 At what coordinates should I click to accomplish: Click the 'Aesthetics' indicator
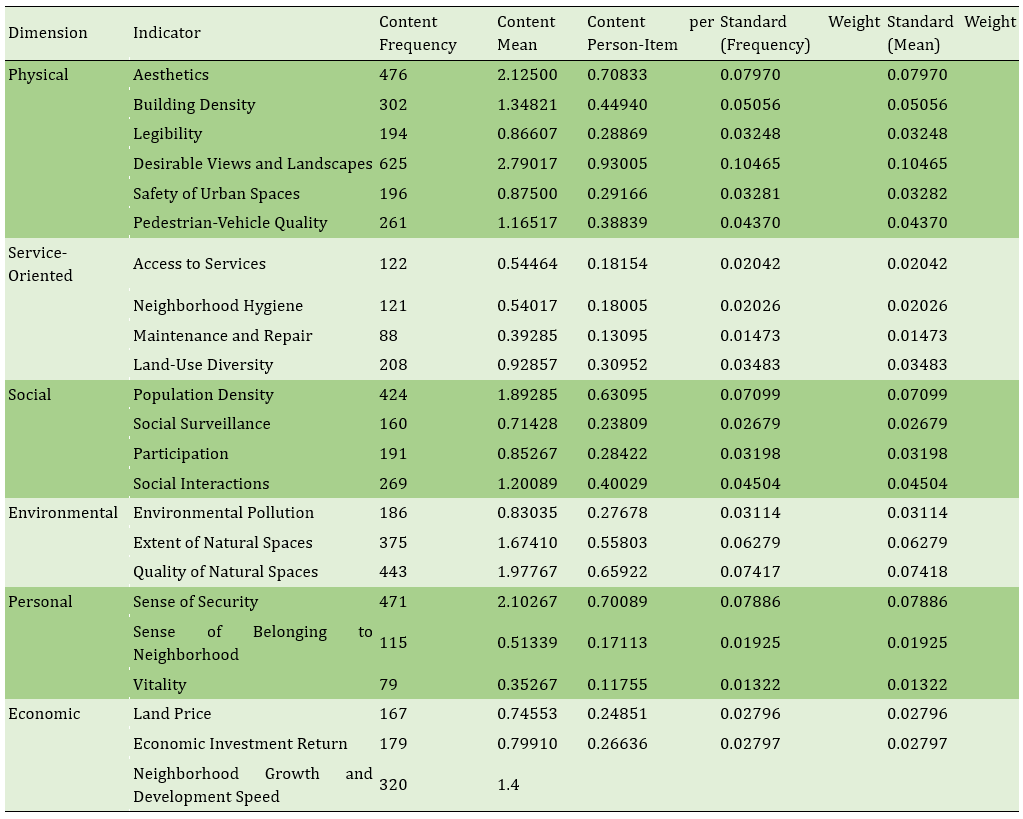coord(171,74)
